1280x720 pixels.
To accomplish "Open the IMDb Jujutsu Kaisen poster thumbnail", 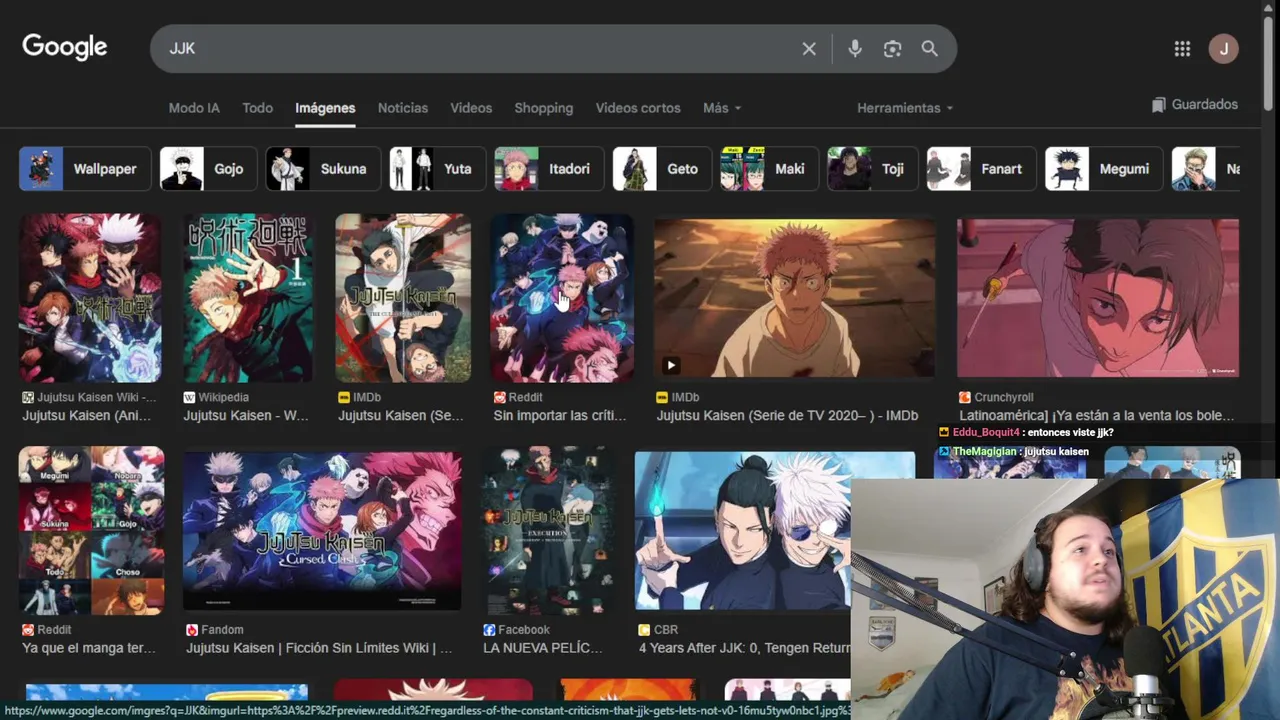I will click(x=403, y=298).
